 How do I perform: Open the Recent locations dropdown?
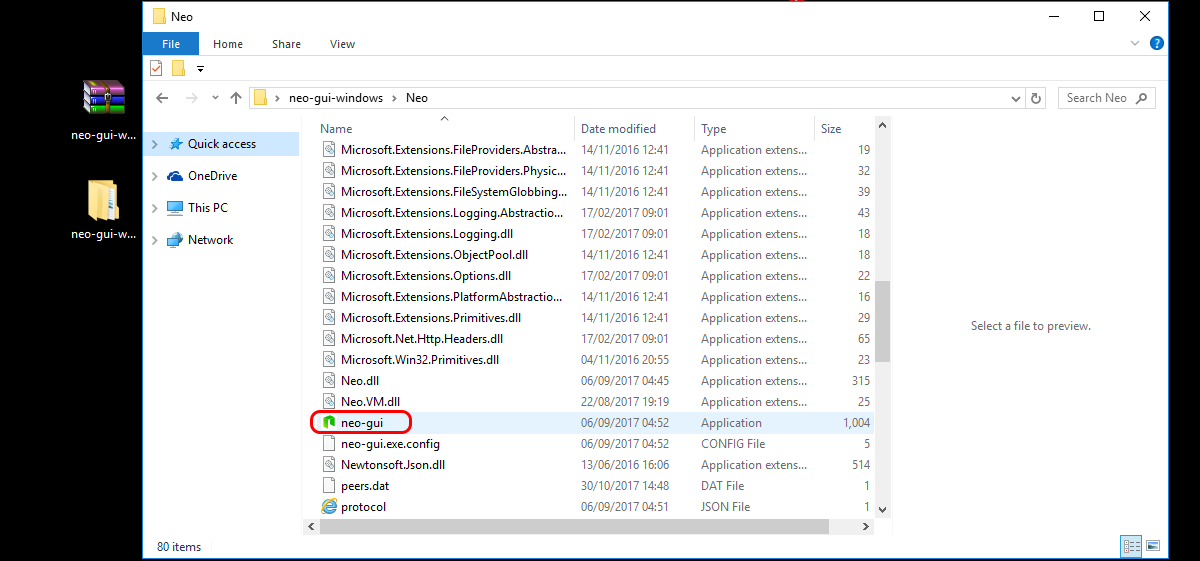tap(214, 98)
